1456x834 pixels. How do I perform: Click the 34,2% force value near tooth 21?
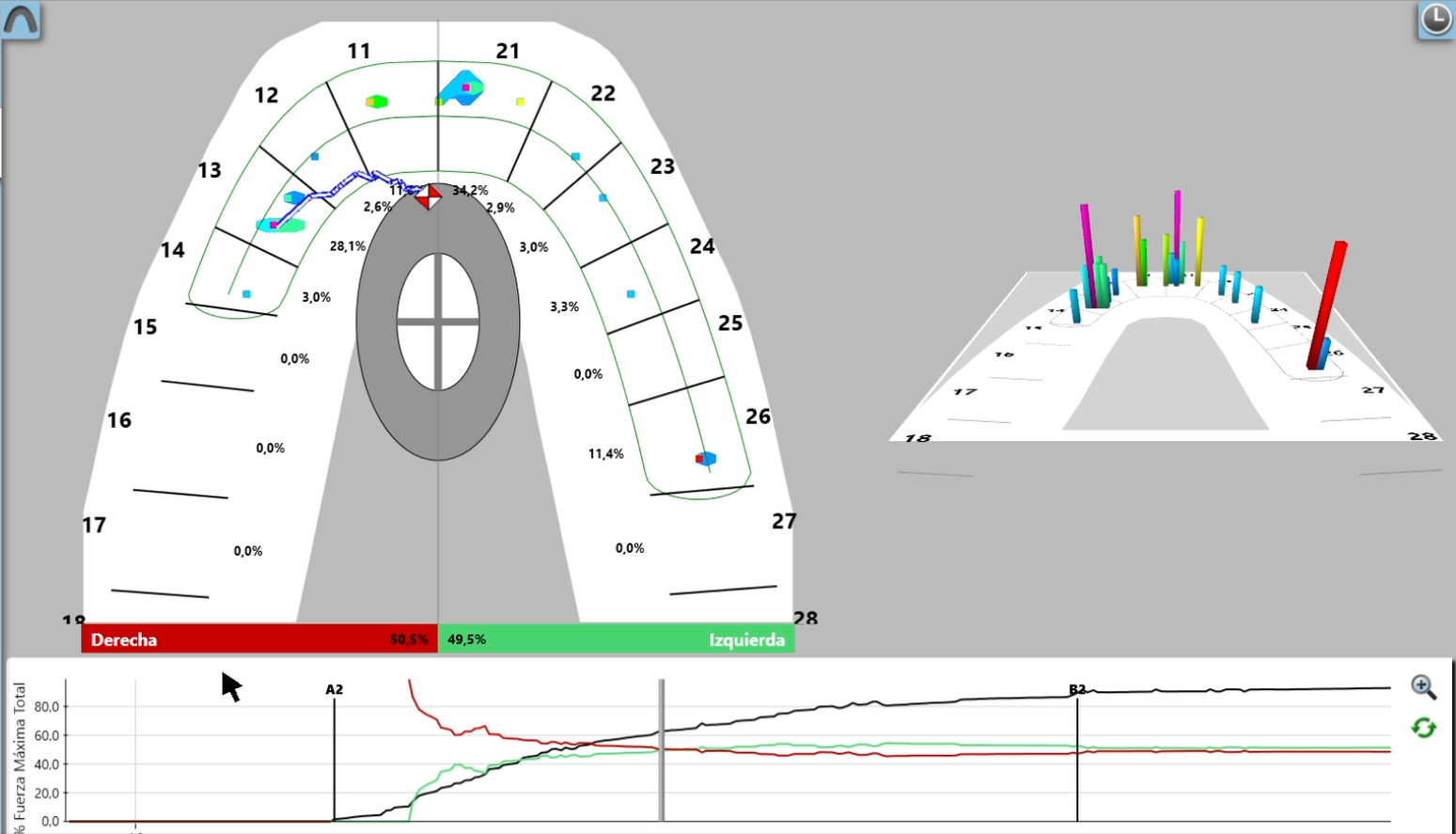[470, 190]
